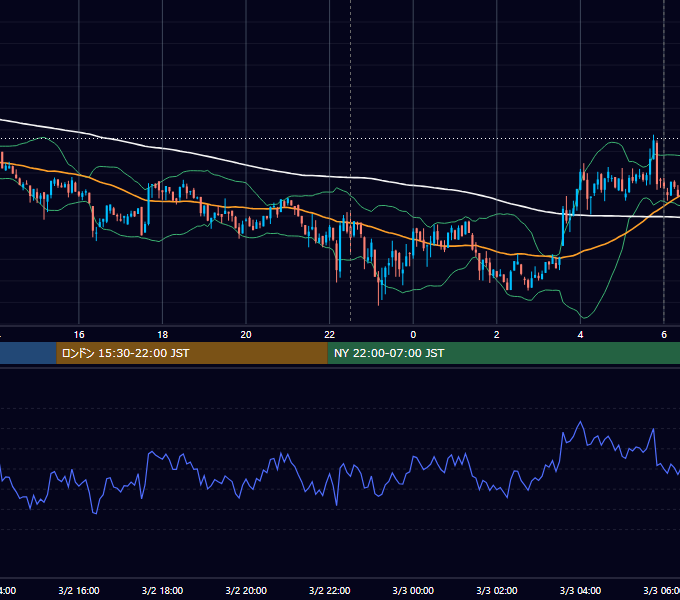Screen dimensions: 680x600
Task: Click hour label 18 on chart axis
Action: click(x=163, y=335)
